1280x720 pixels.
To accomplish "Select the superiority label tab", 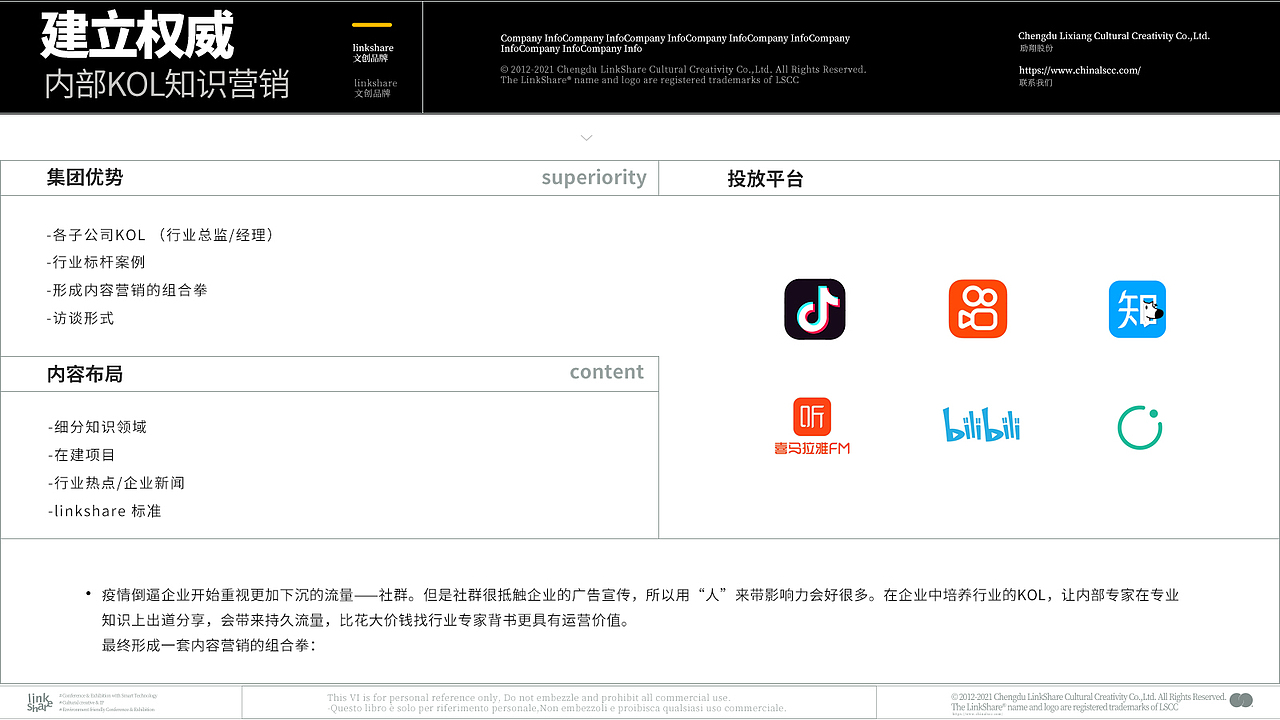I will click(x=594, y=177).
